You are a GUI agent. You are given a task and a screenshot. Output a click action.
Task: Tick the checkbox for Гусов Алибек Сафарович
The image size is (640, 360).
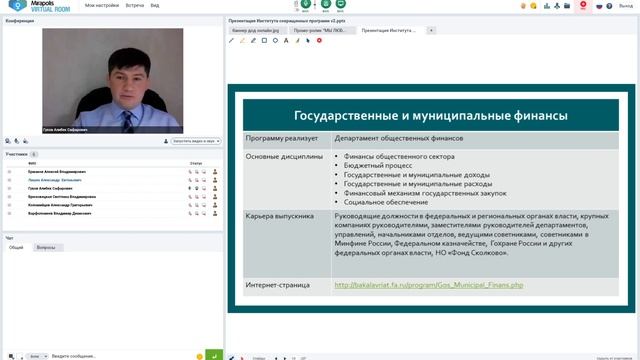pyautogui.click(x=9, y=189)
